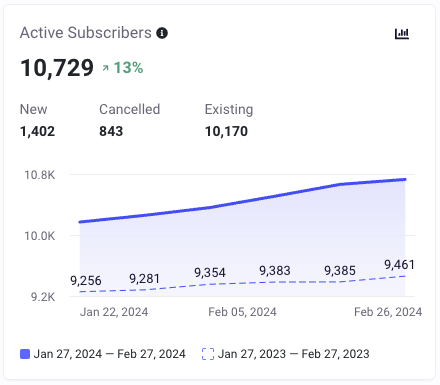
Task: Switch to bar chart view icon
Action: pyautogui.click(x=402, y=34)
